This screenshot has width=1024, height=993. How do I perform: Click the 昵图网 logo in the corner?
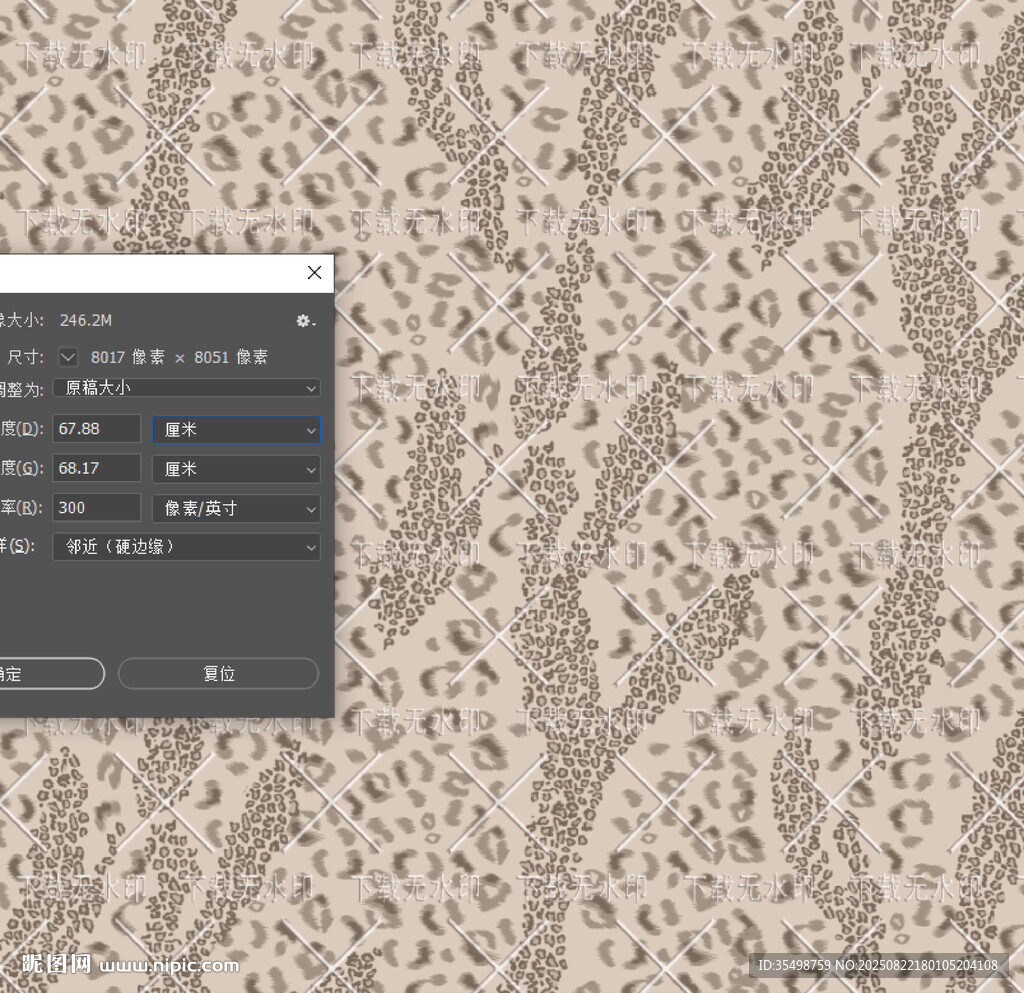coord(56,965)
